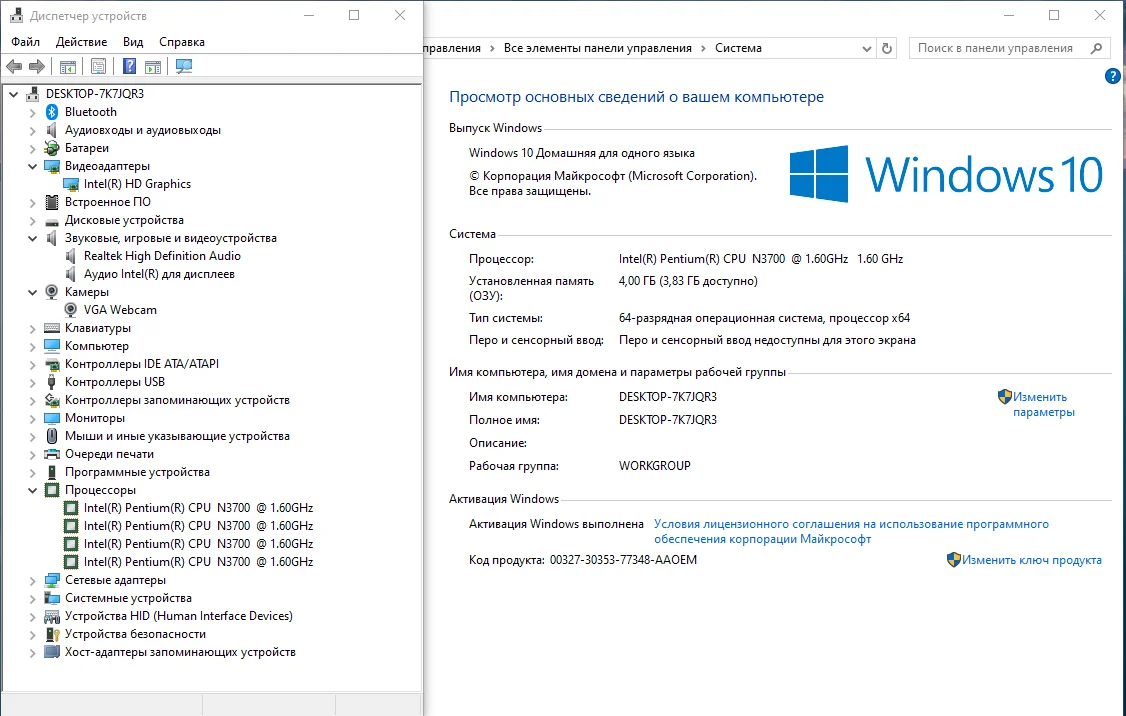The image size is (1126, 716).
Task: Select the Intel(R) HD Graphics device
Action: [137, 184]
